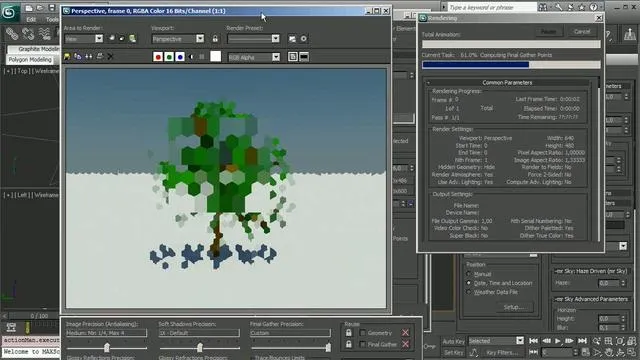Toggle the Display Alpha Channel button

(x=191, y=57)
